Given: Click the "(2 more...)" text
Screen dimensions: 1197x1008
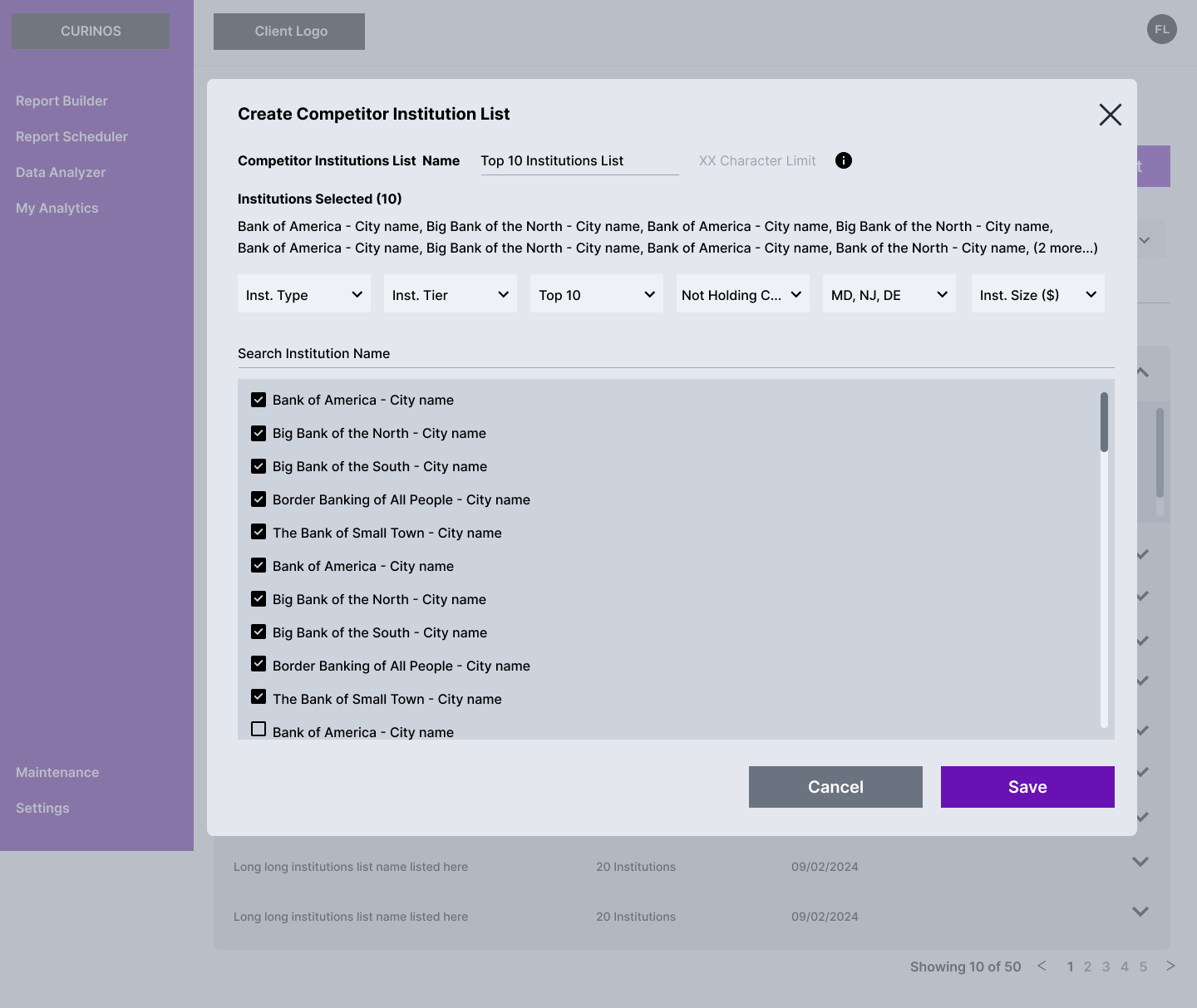Looking at the screenshot, I should [1066, 248].
